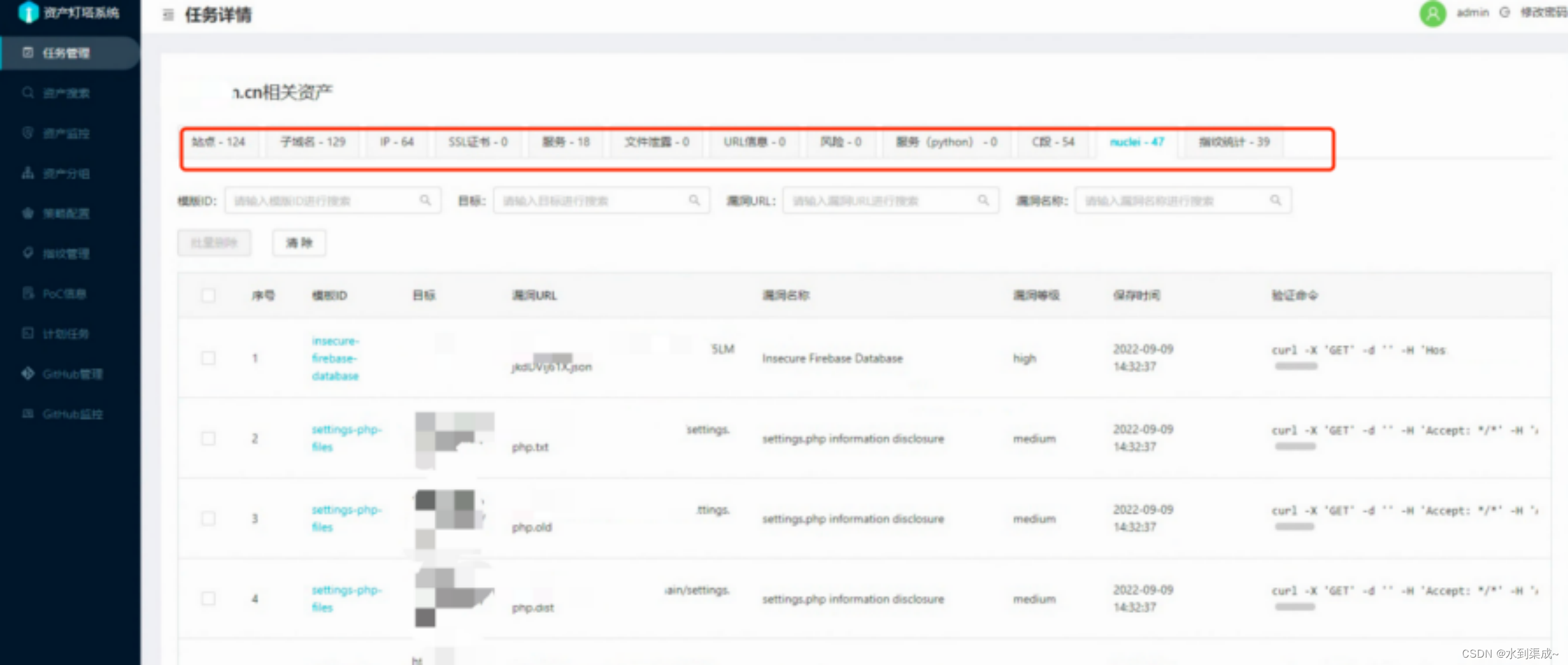Select the nuclei - 47 tab
The image size is (1568, 665).
tap(1137, 142)
